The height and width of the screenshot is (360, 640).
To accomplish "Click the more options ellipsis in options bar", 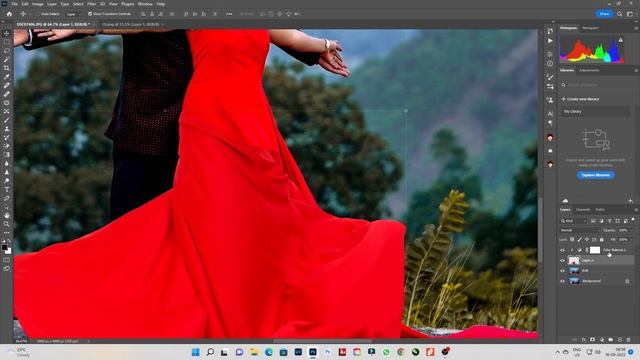I will [x=229, y=14].
